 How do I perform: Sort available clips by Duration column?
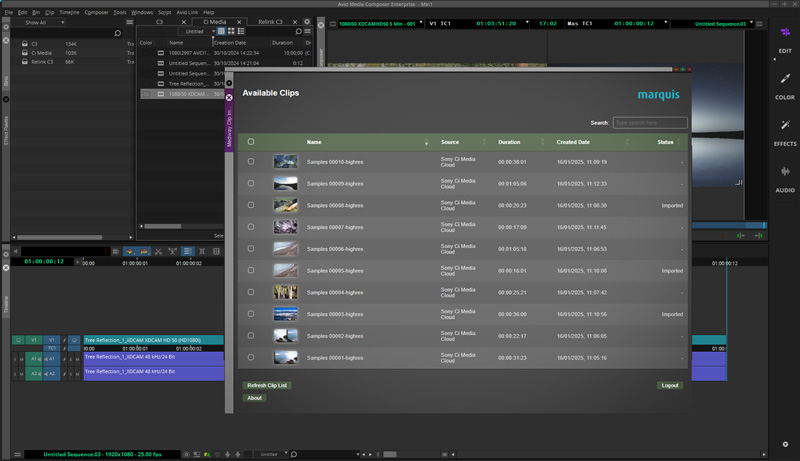pos(509,142)
